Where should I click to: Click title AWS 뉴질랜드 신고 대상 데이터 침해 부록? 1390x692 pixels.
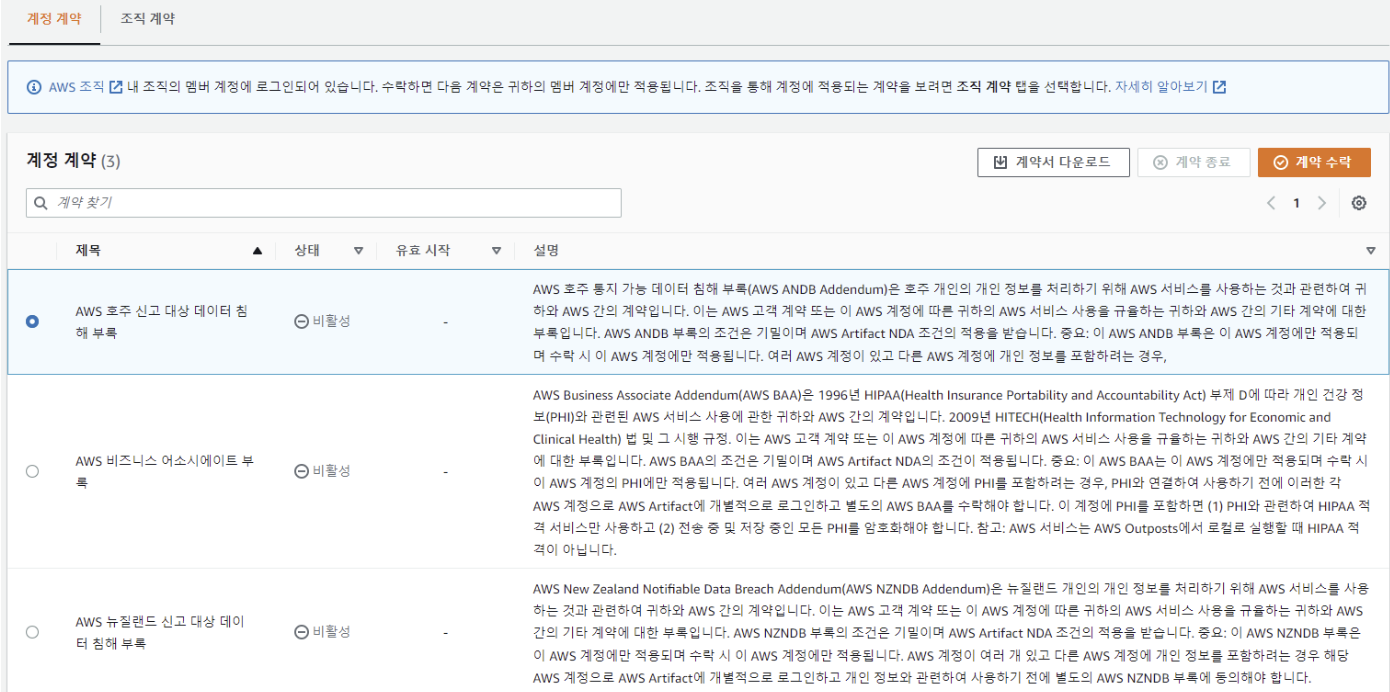point(160,632)
